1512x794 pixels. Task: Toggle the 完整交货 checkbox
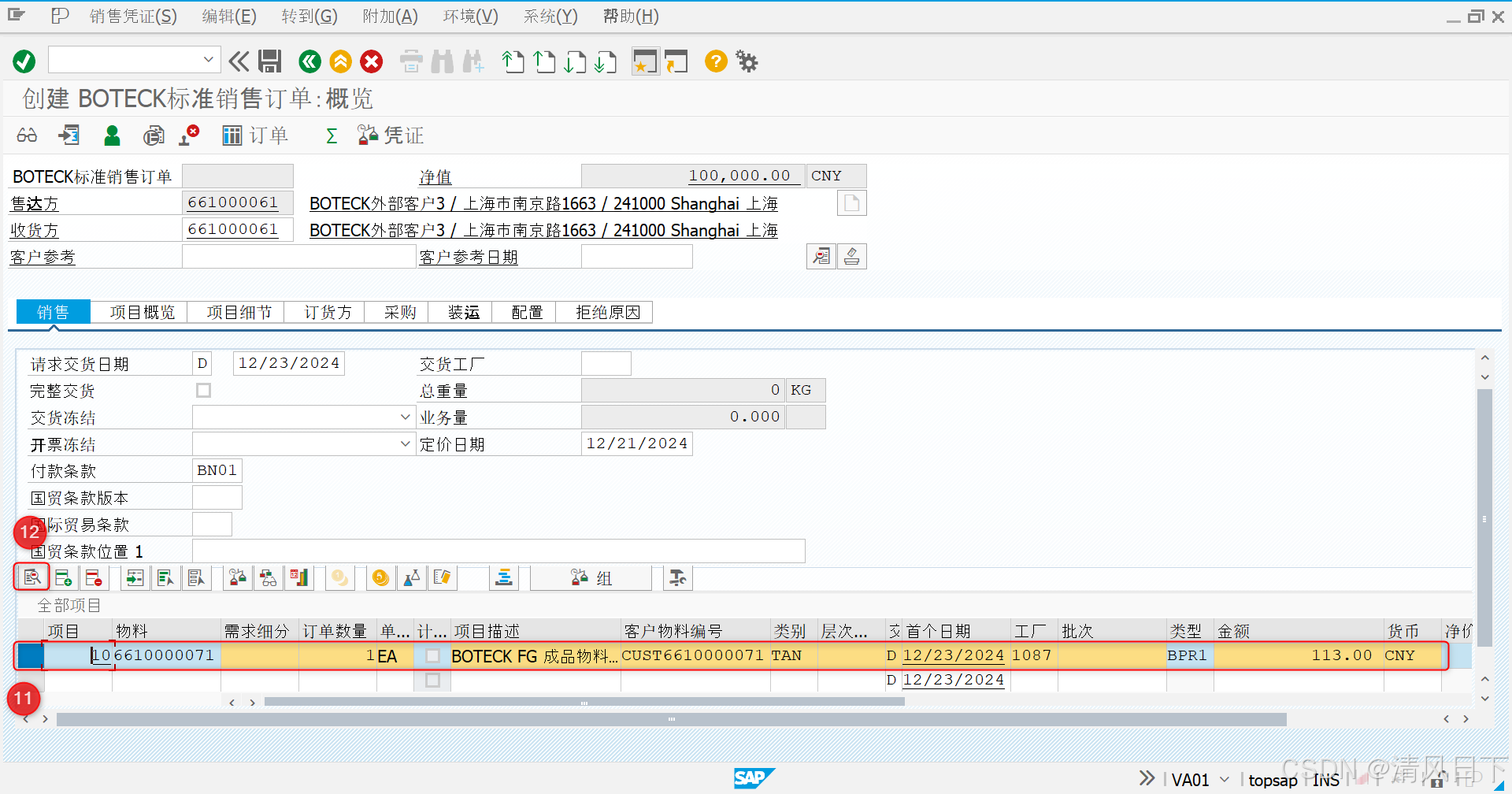pyautogui.click(x=203, y=390)
